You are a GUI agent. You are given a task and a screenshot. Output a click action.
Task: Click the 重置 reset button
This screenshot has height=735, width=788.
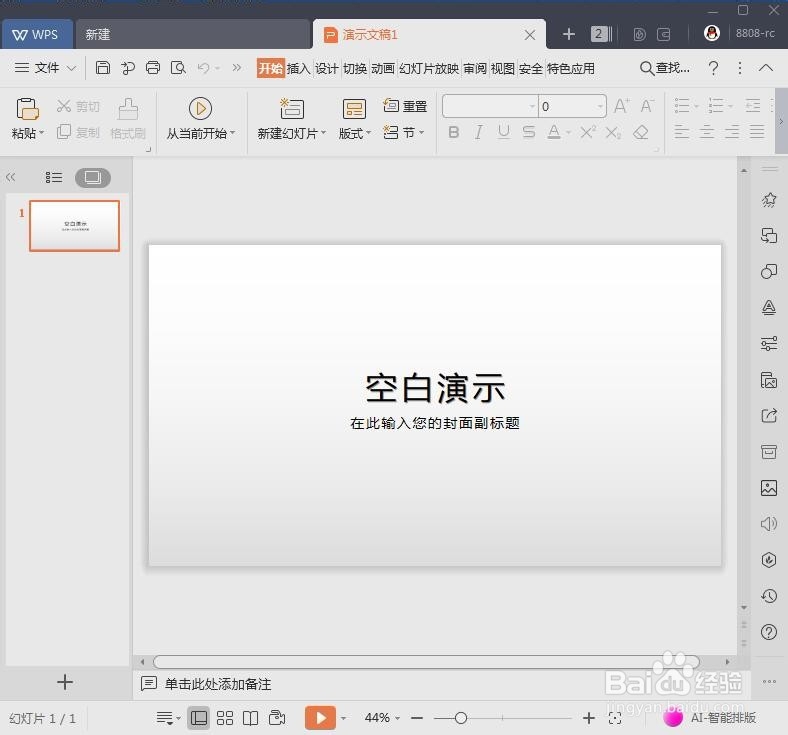405,106
